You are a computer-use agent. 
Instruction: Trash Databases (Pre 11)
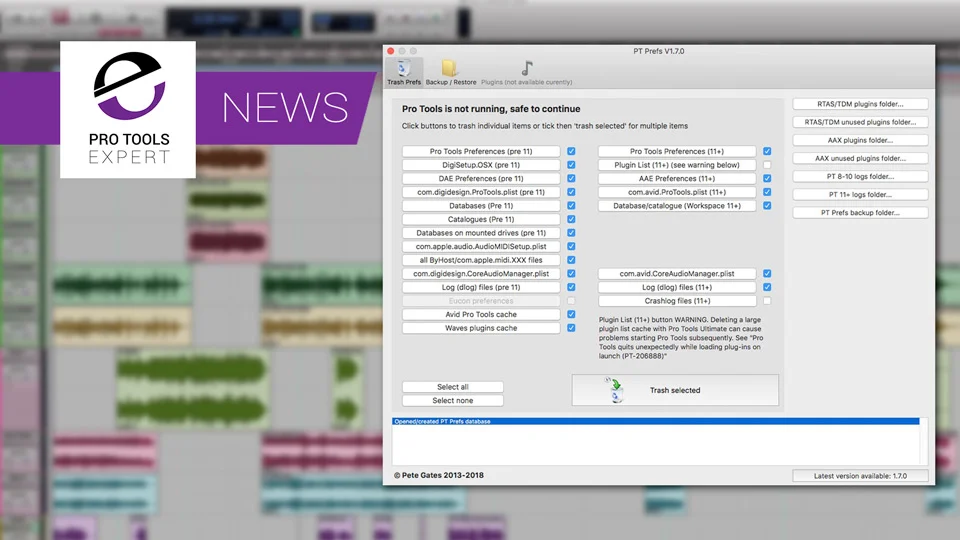[481, 206]
